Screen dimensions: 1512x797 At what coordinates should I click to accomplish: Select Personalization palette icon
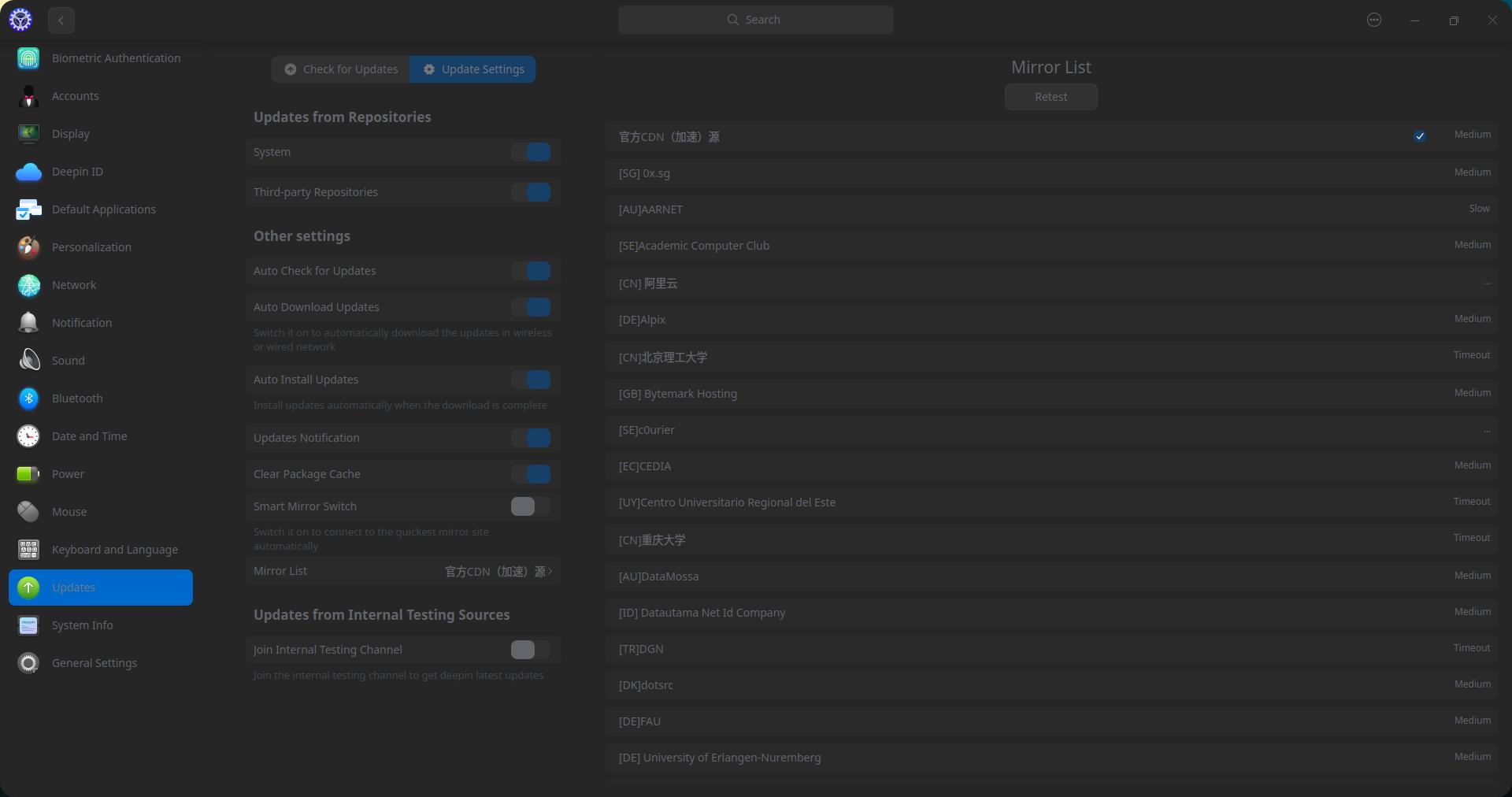pyautogui.click(x=28, y=247)
